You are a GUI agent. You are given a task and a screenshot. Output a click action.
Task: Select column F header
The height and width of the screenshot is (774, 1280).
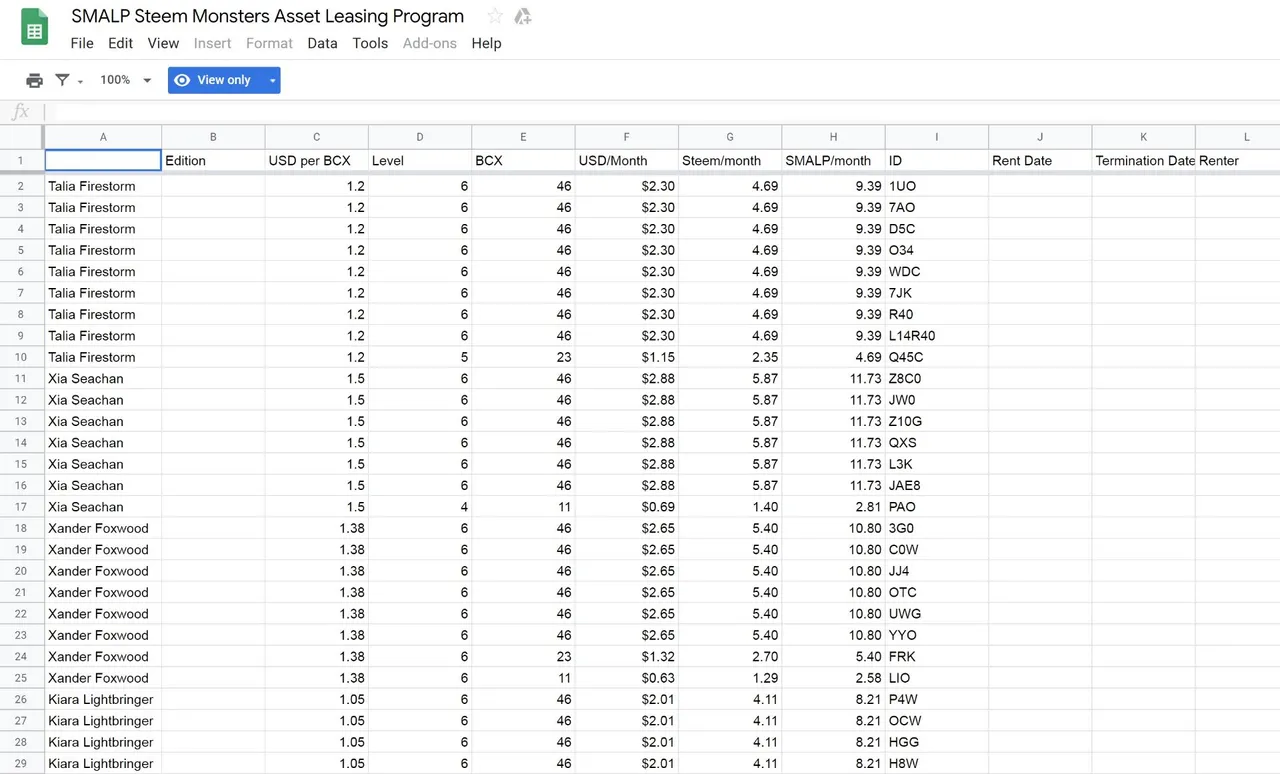pyautogui.click(x=626, y=137)
